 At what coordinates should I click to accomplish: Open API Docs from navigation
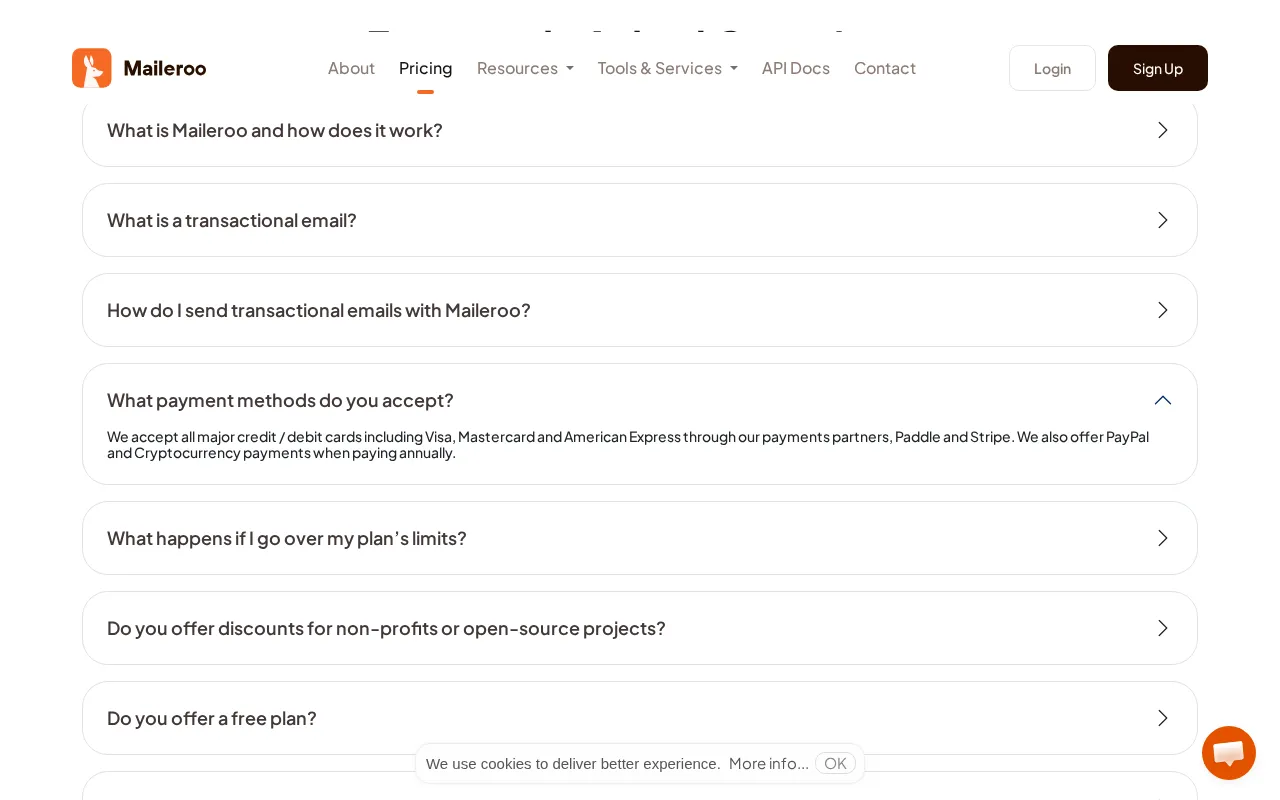(796, 68)
